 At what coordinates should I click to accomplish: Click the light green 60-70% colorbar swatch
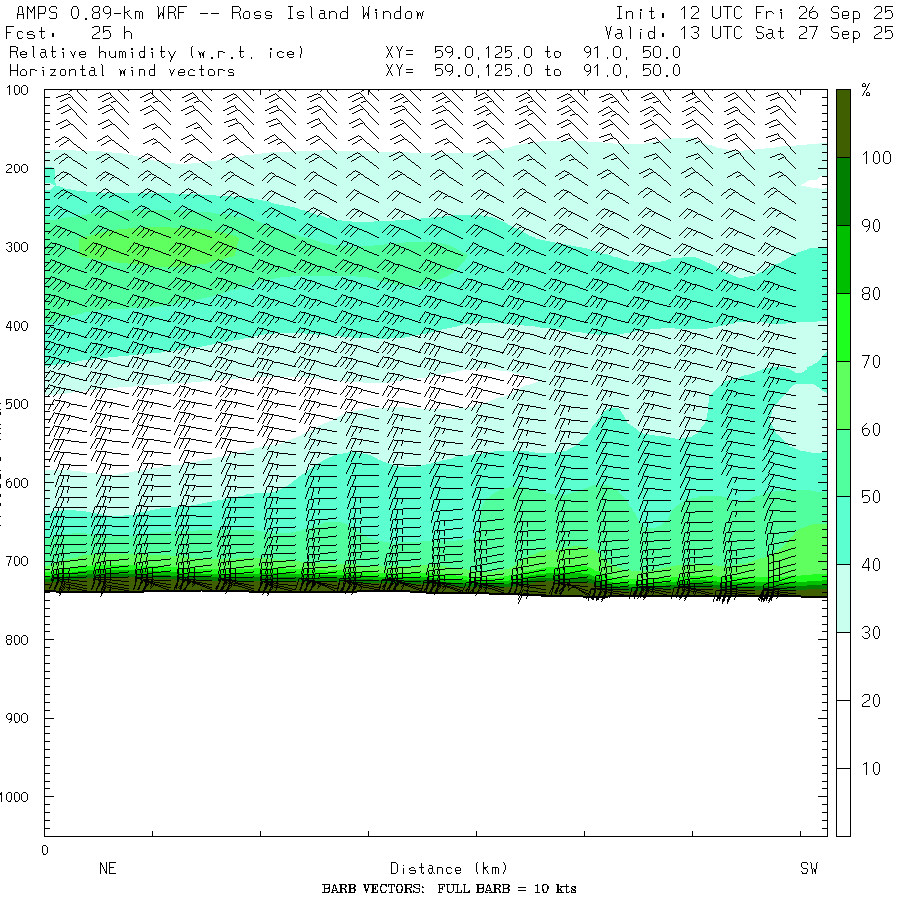pos(843,395)
